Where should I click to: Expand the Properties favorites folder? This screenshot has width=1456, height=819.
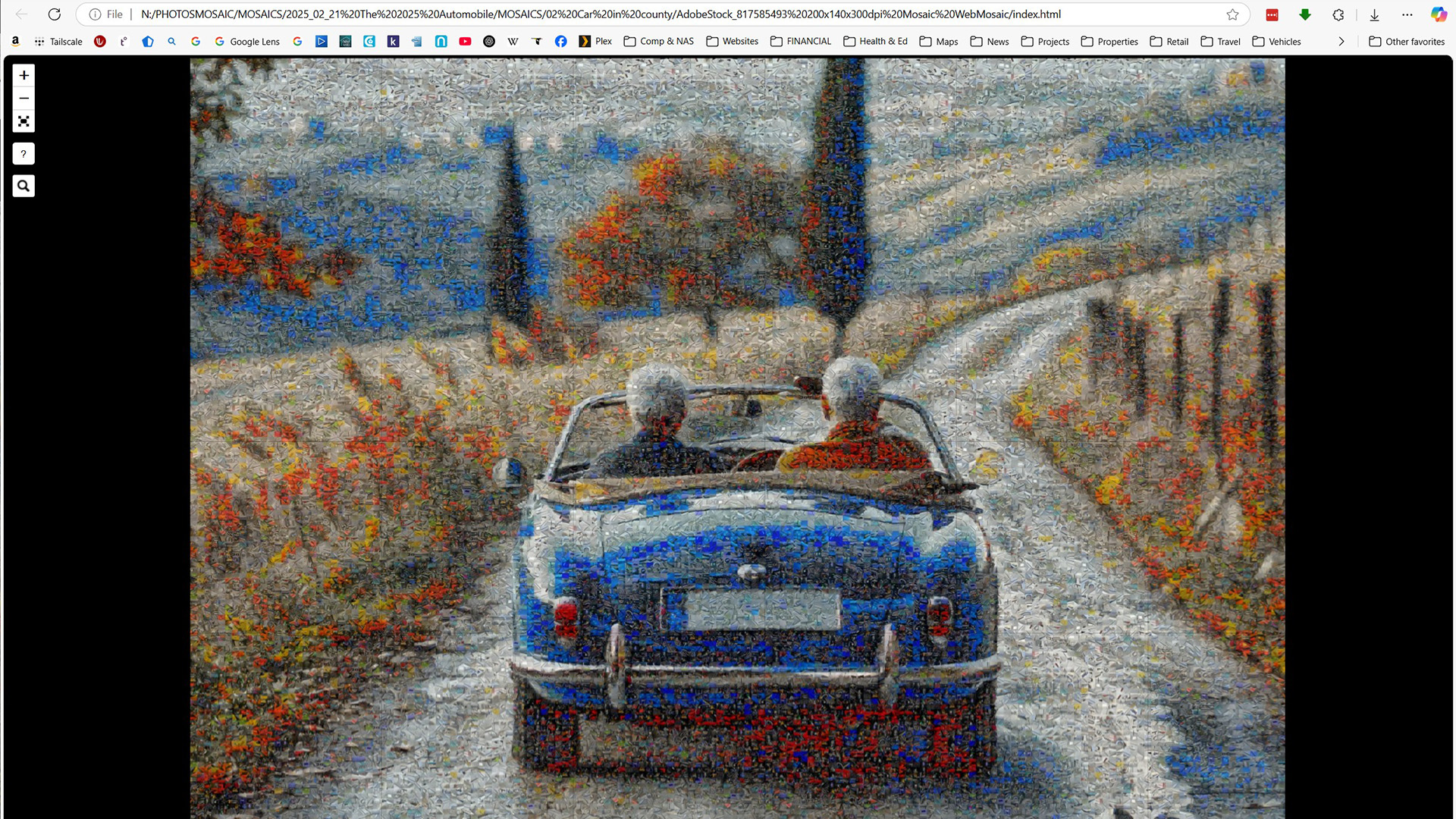click(x=1109, y=41)
